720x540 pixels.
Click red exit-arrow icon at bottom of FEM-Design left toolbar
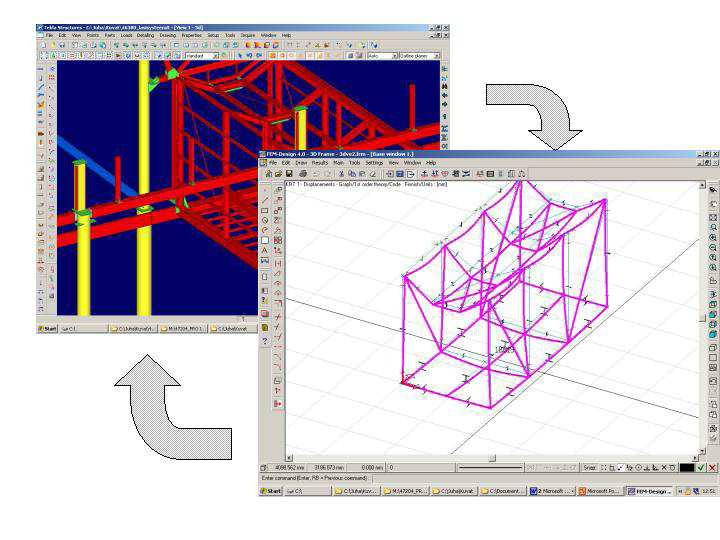point(277,403)
